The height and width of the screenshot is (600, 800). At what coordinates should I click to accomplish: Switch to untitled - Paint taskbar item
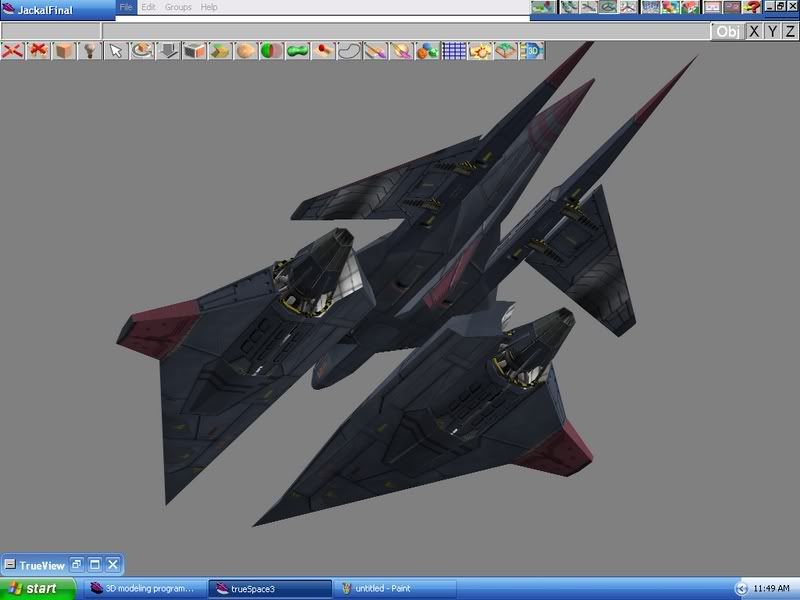click(395, 589)
